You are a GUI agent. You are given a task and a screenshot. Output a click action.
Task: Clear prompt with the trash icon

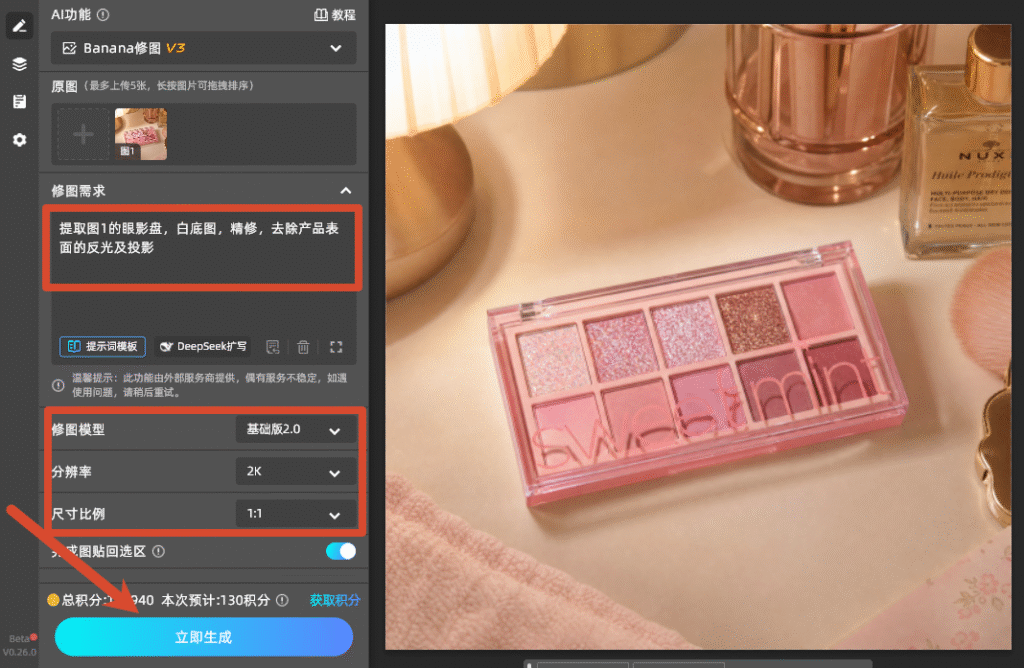[x=303, y=347]
